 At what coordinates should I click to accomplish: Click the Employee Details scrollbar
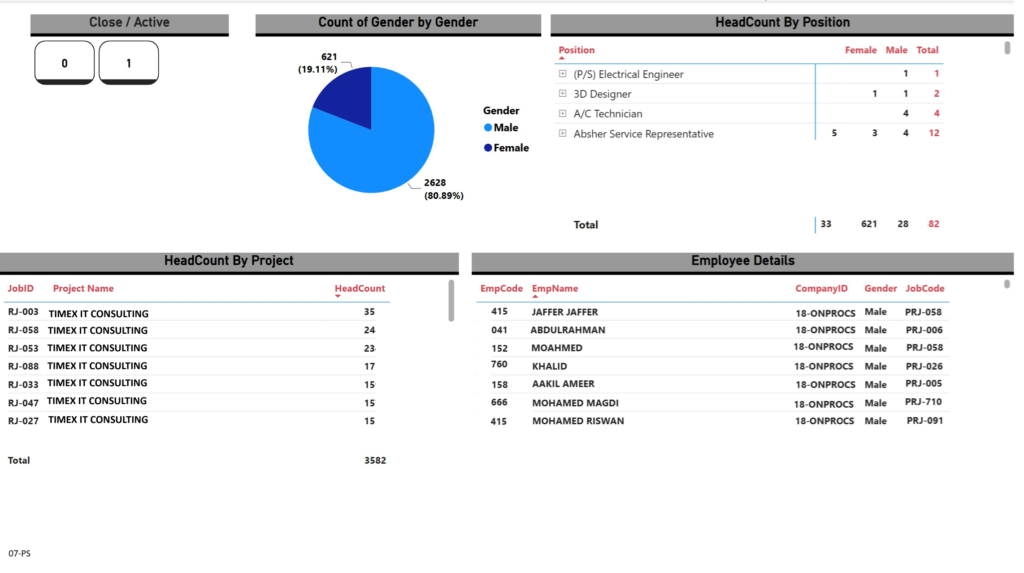(1007, 284)
